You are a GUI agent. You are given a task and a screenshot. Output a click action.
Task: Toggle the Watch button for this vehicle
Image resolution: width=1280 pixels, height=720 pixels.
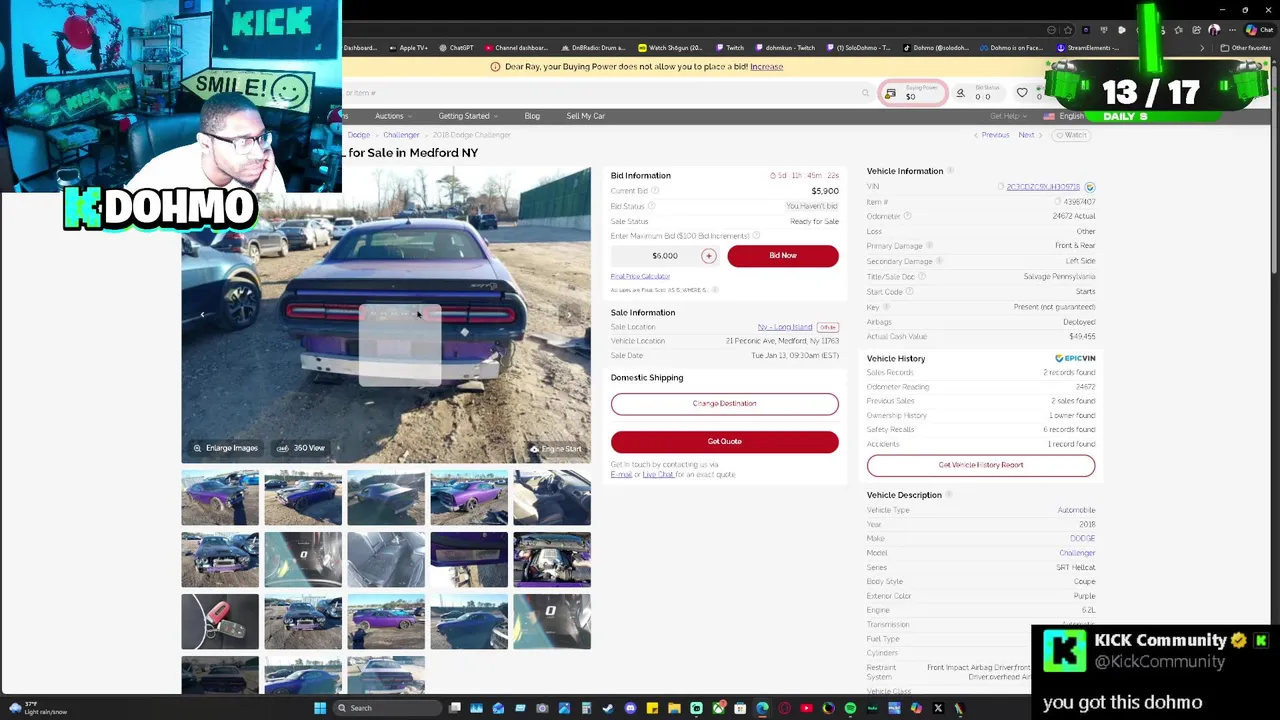point(1071,135)
